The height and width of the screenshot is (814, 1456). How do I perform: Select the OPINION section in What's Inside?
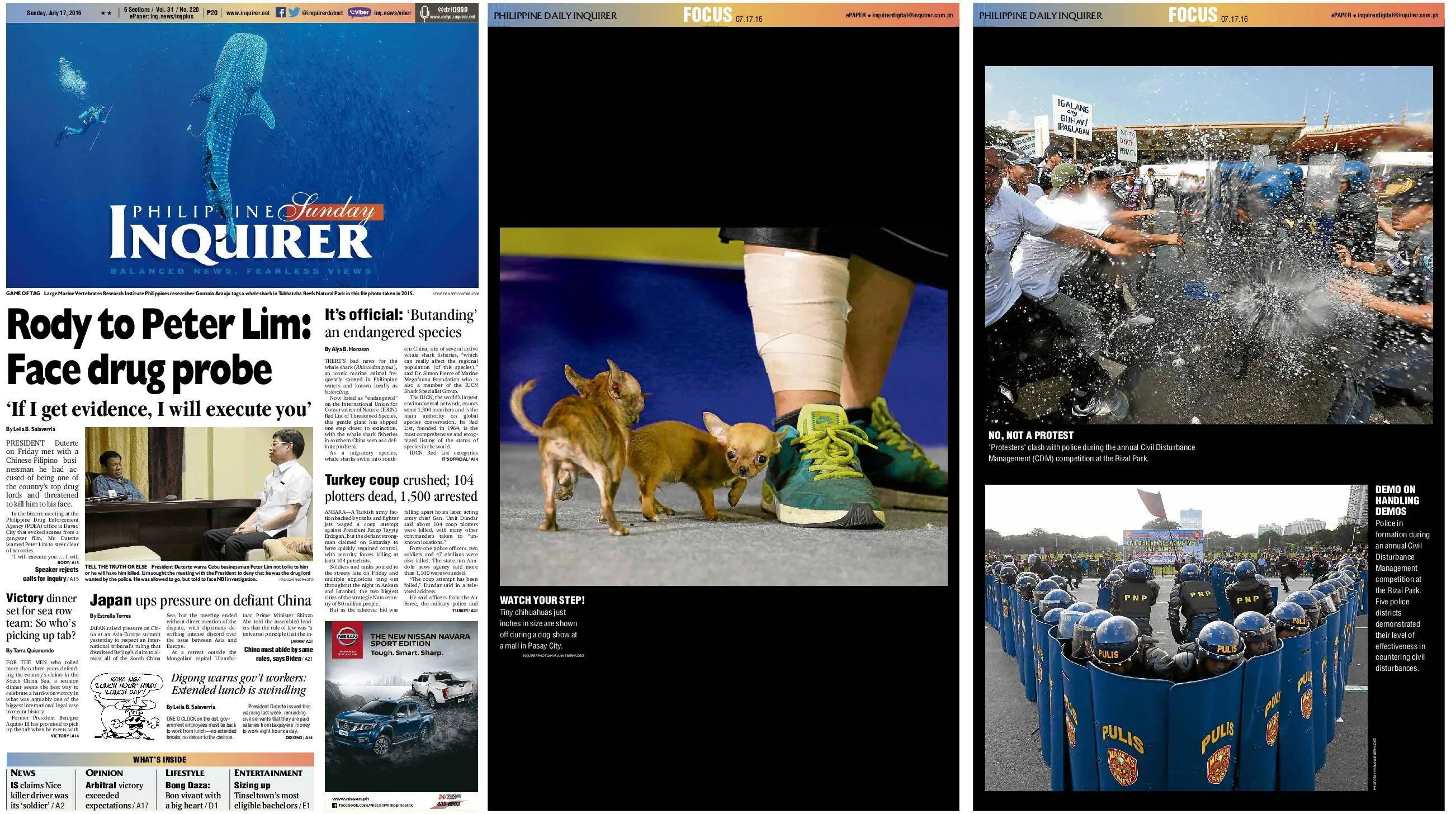click(105, 773)
